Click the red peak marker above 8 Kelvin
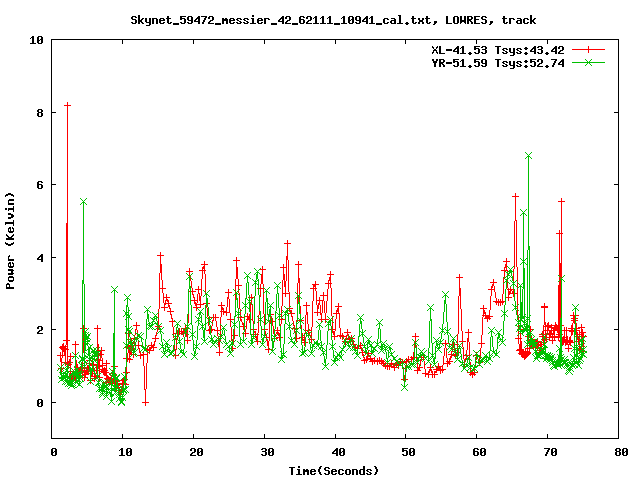 click(x=67, y=105)
